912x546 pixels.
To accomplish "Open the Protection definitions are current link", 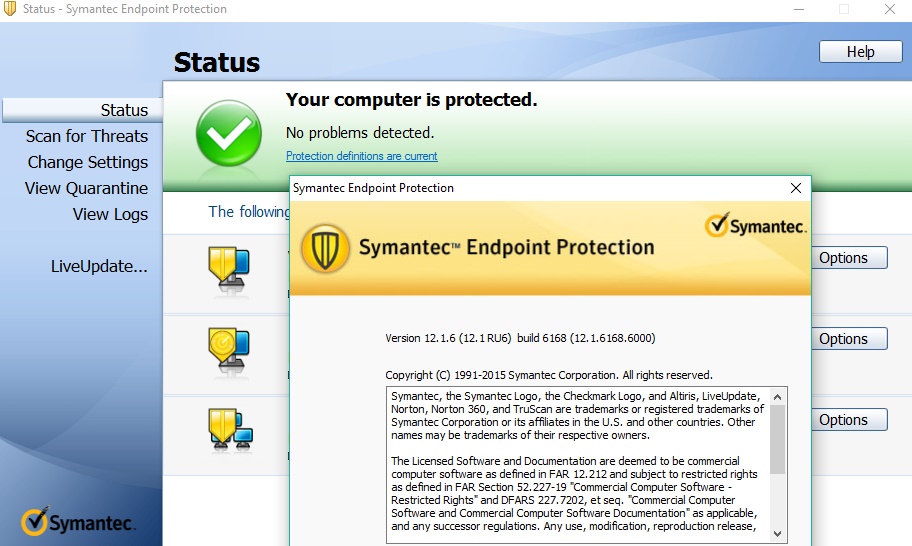I will (x=361, y=156).
